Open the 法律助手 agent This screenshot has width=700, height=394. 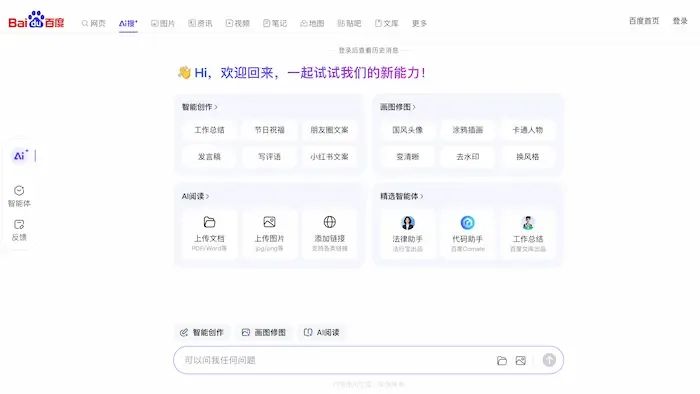point(407,234)
